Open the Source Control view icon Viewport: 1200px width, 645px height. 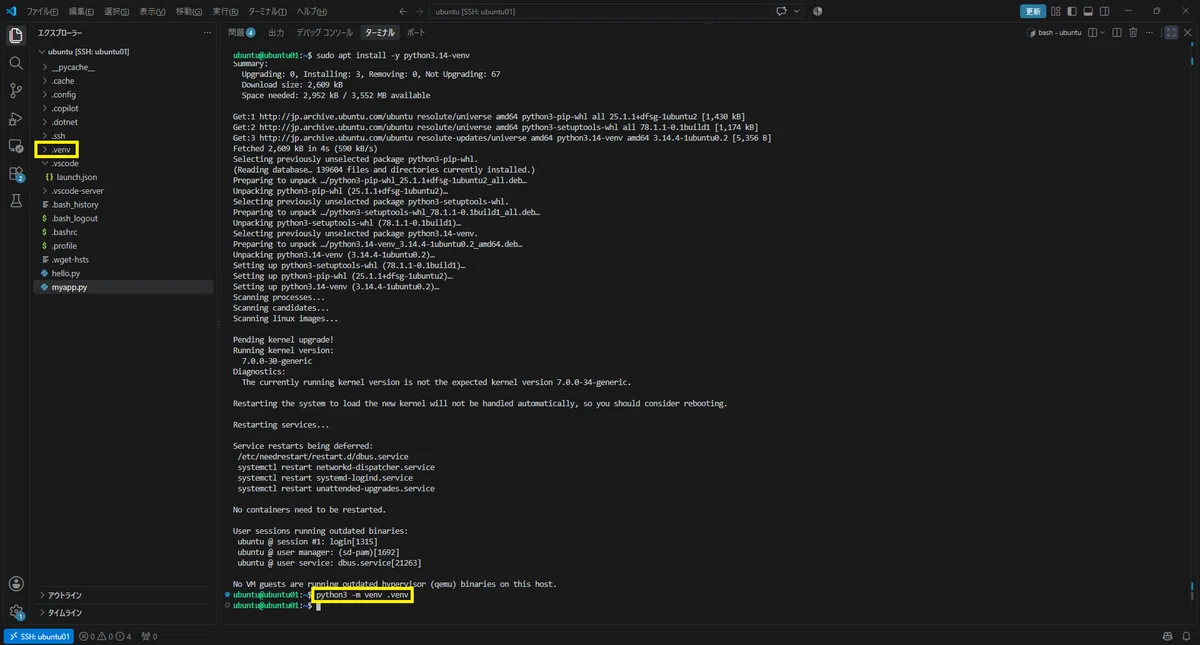(16, 91)
